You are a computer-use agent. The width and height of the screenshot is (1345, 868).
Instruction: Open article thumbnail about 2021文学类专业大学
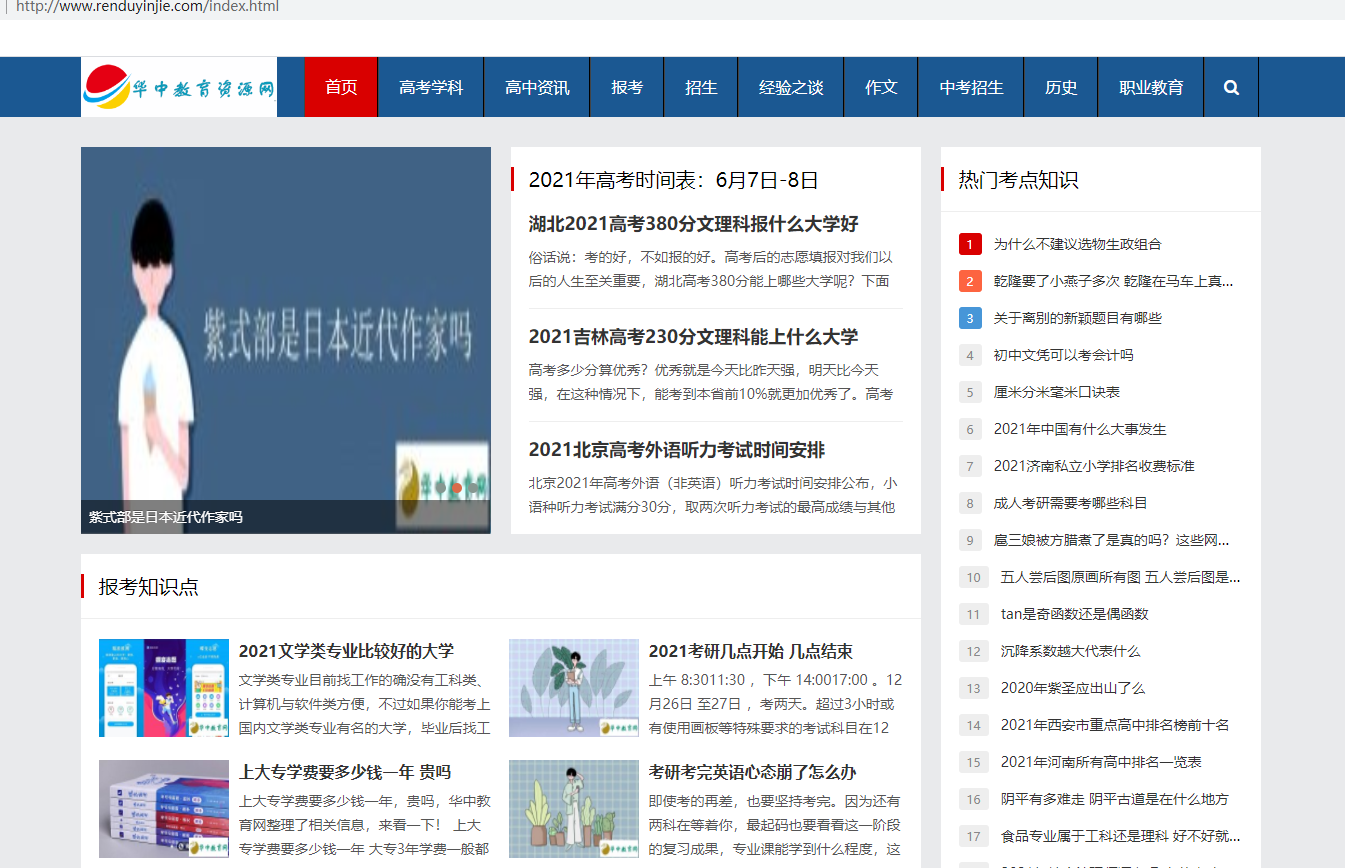click(163, 687)
